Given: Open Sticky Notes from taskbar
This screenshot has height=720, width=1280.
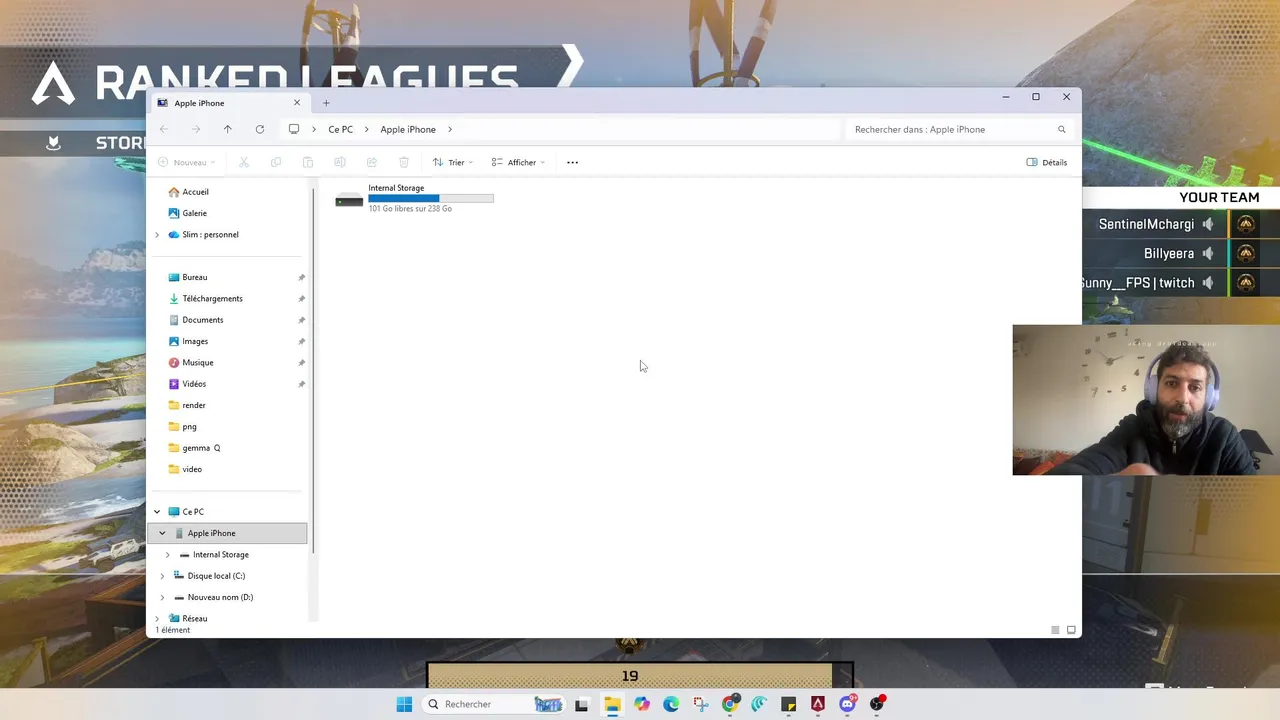Looking at the screenshot, I should [789, 704].
